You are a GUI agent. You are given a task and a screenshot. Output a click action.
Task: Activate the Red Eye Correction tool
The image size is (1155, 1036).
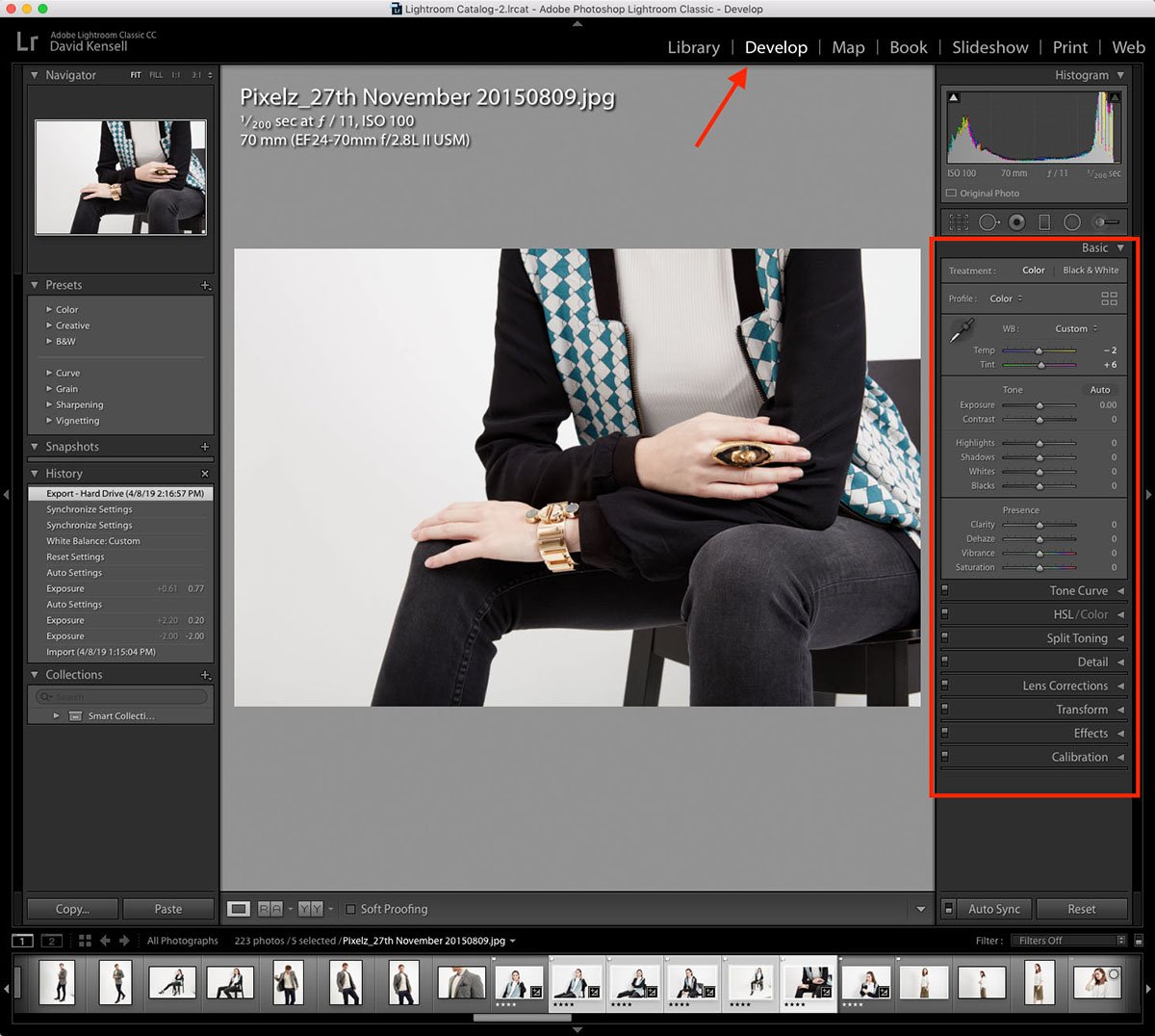tap(1016, 222)
